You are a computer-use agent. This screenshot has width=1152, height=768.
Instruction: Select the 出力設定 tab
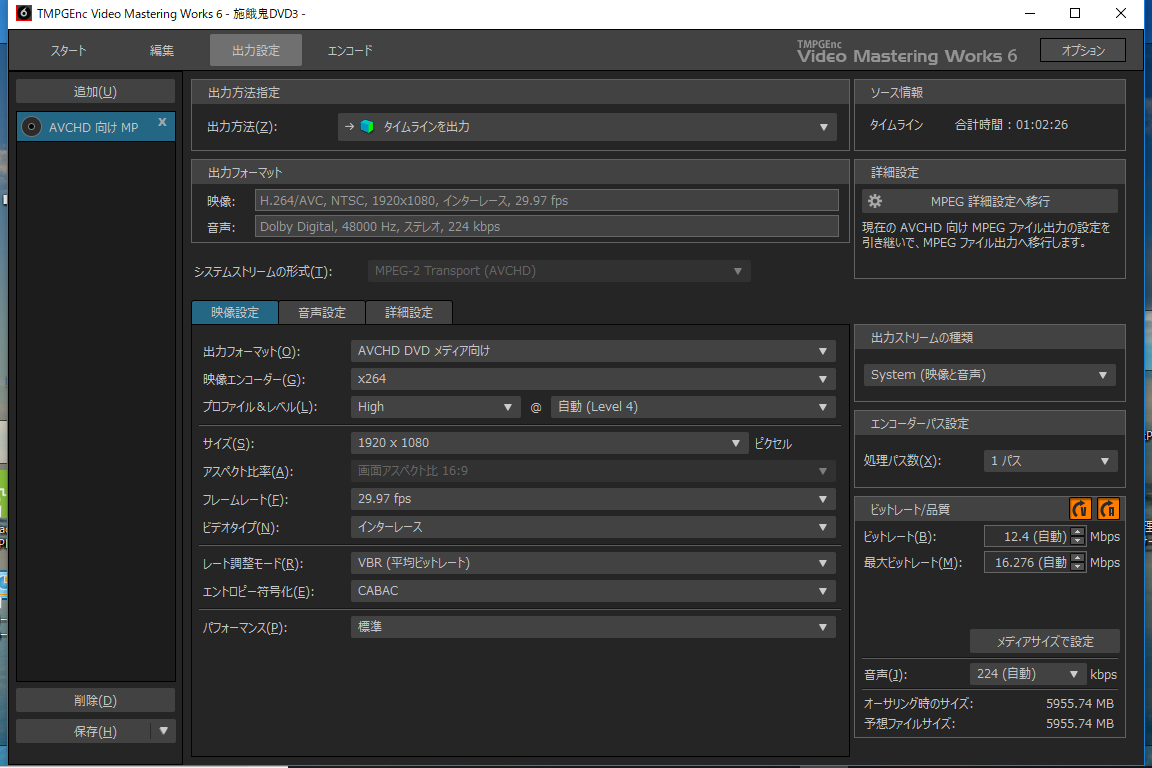tap(256, 51)
